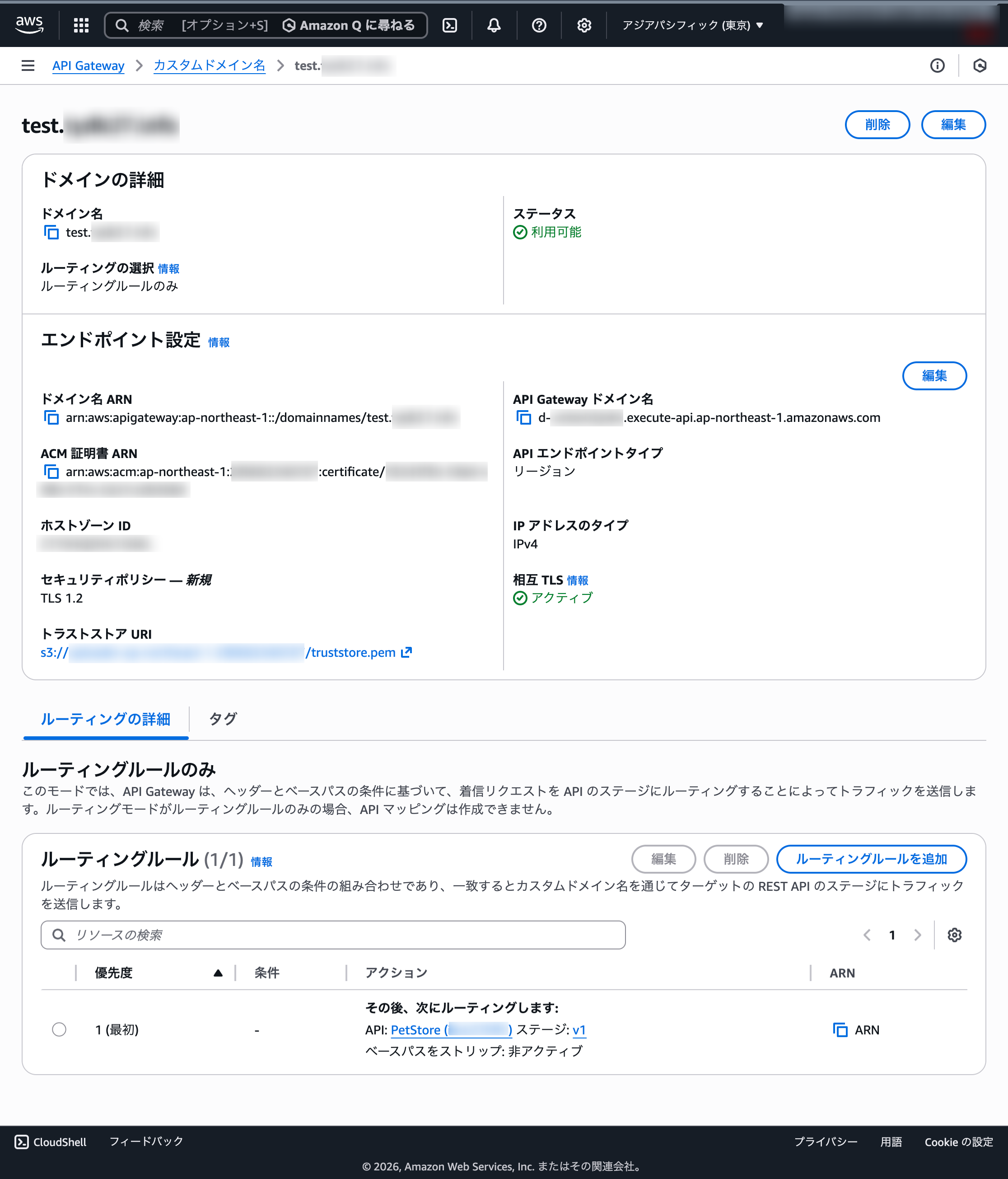Open the PetStore API link
Viewport: 1008px width, 1179px height.
pos(415,1030)
